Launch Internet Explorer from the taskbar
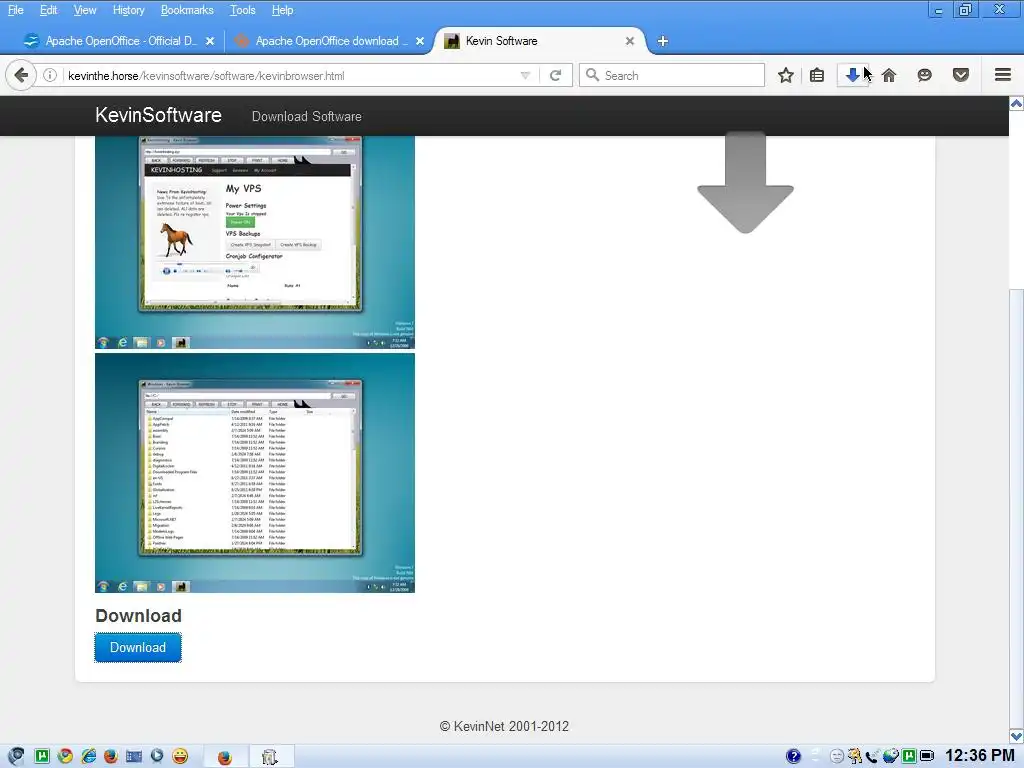Image resolution: width=1024 pixels, height=768 pixels. tap(88, 756)
